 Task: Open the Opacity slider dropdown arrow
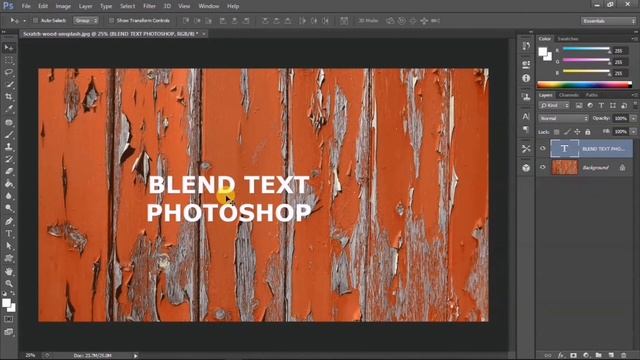tap(633, 118)
